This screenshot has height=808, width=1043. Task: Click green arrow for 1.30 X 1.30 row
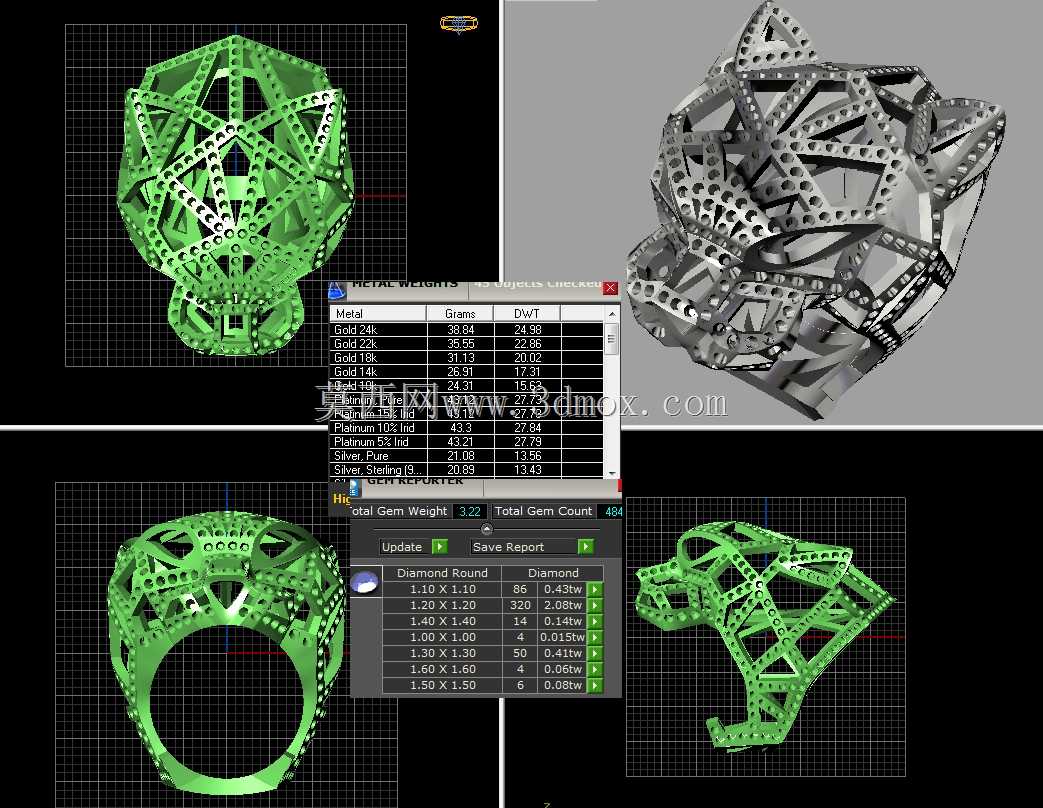pyautogui.click(x=595, y=653)
